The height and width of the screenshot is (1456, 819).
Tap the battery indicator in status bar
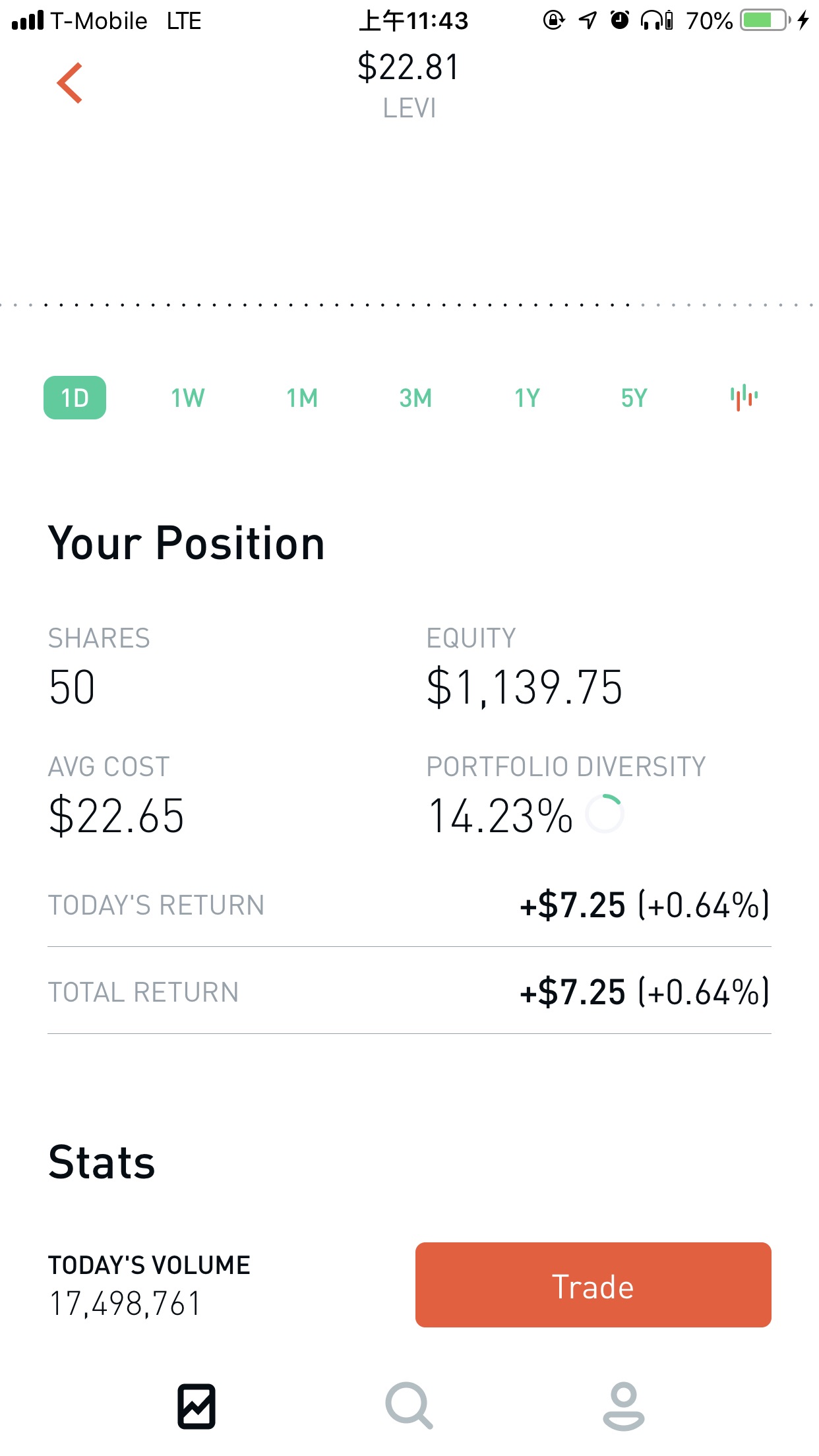pos(765,20)
